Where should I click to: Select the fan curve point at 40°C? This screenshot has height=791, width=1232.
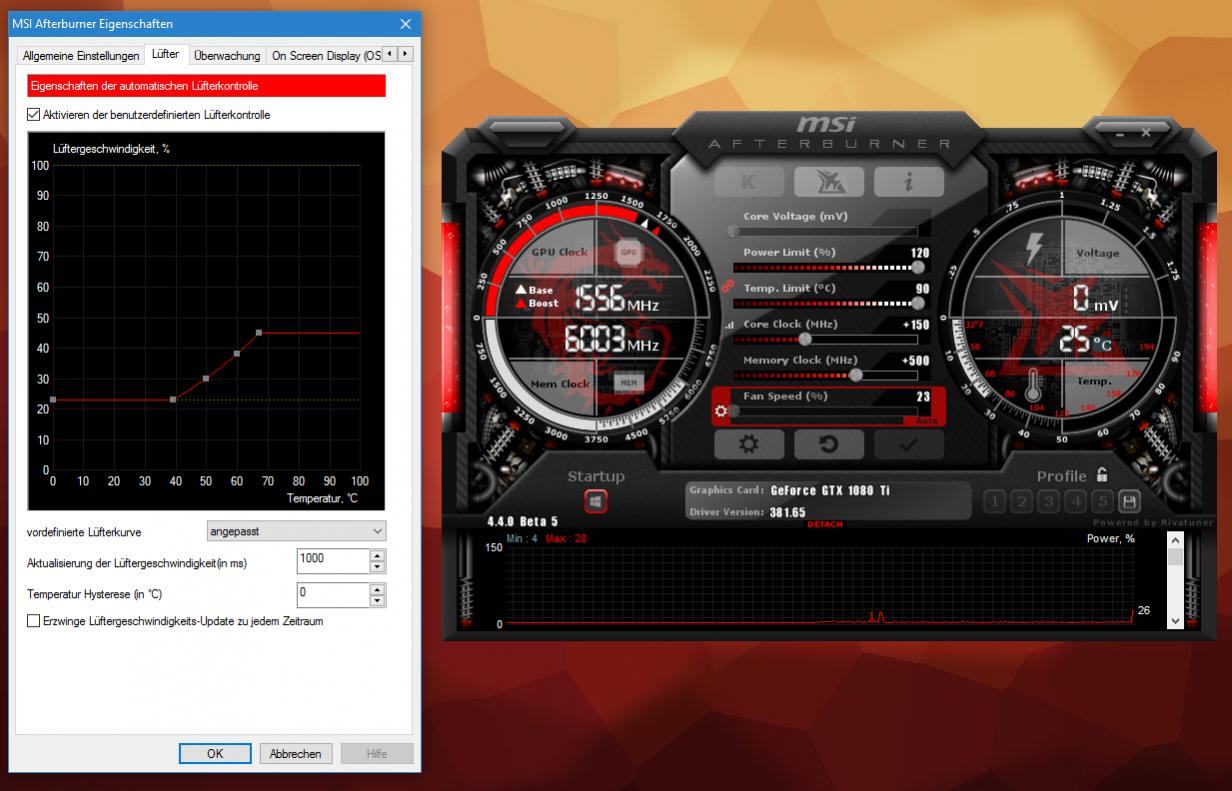tap(173, 399)
